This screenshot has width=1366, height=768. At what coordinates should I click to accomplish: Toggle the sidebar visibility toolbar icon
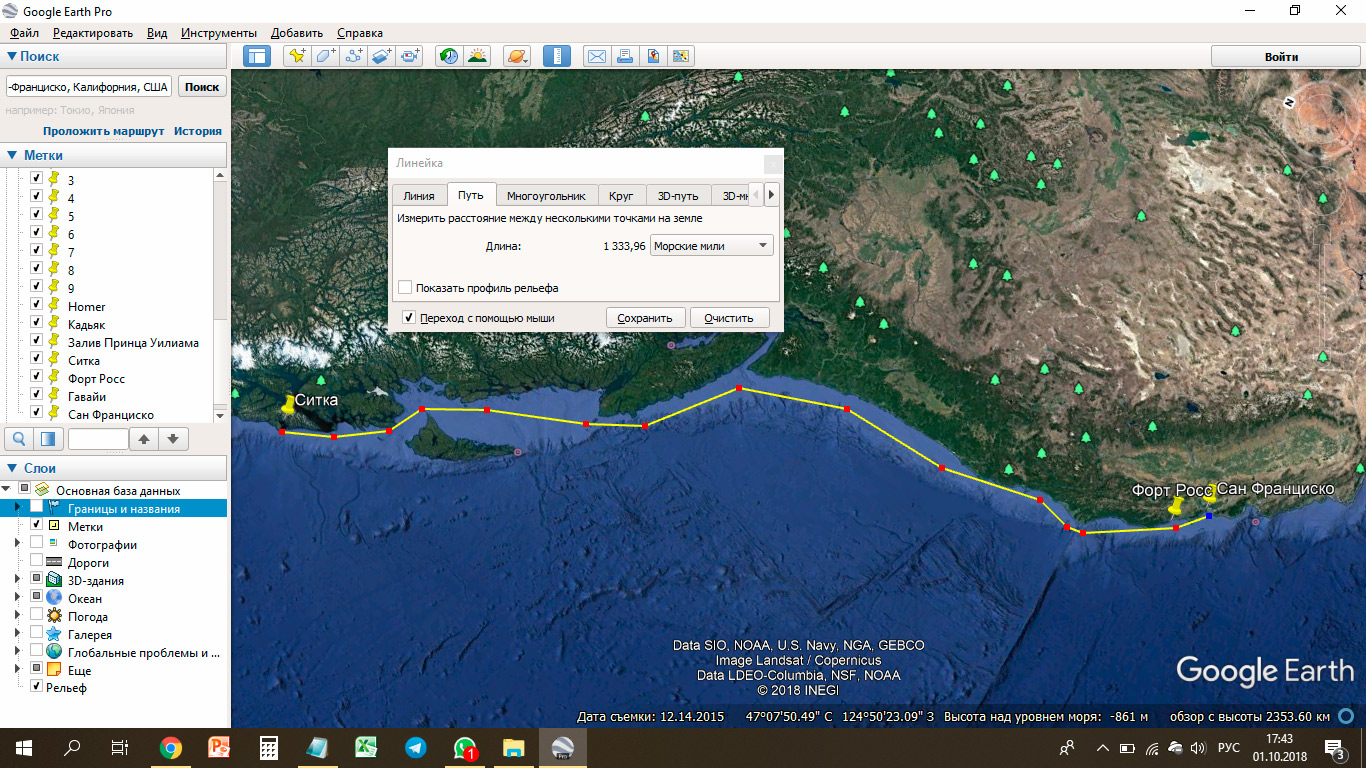(257, 56)
